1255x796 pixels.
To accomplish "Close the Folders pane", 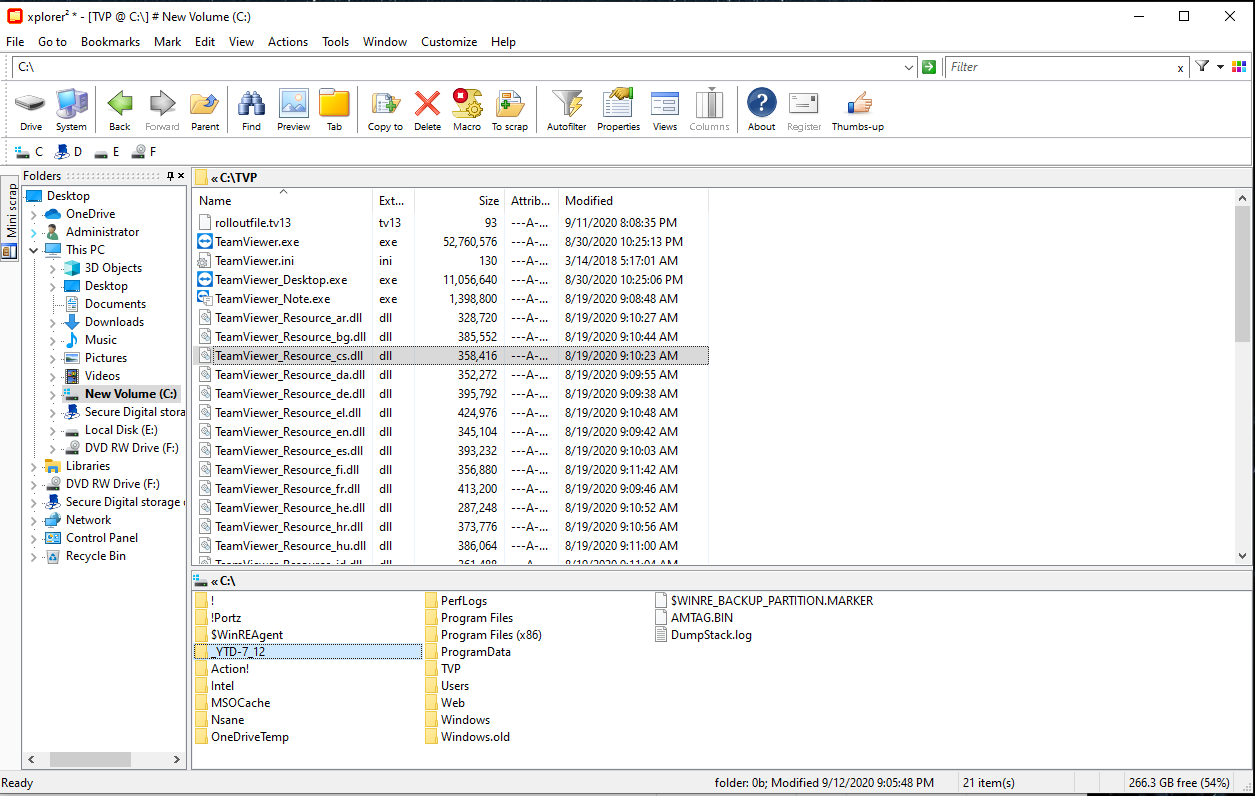I will [180, 176].
